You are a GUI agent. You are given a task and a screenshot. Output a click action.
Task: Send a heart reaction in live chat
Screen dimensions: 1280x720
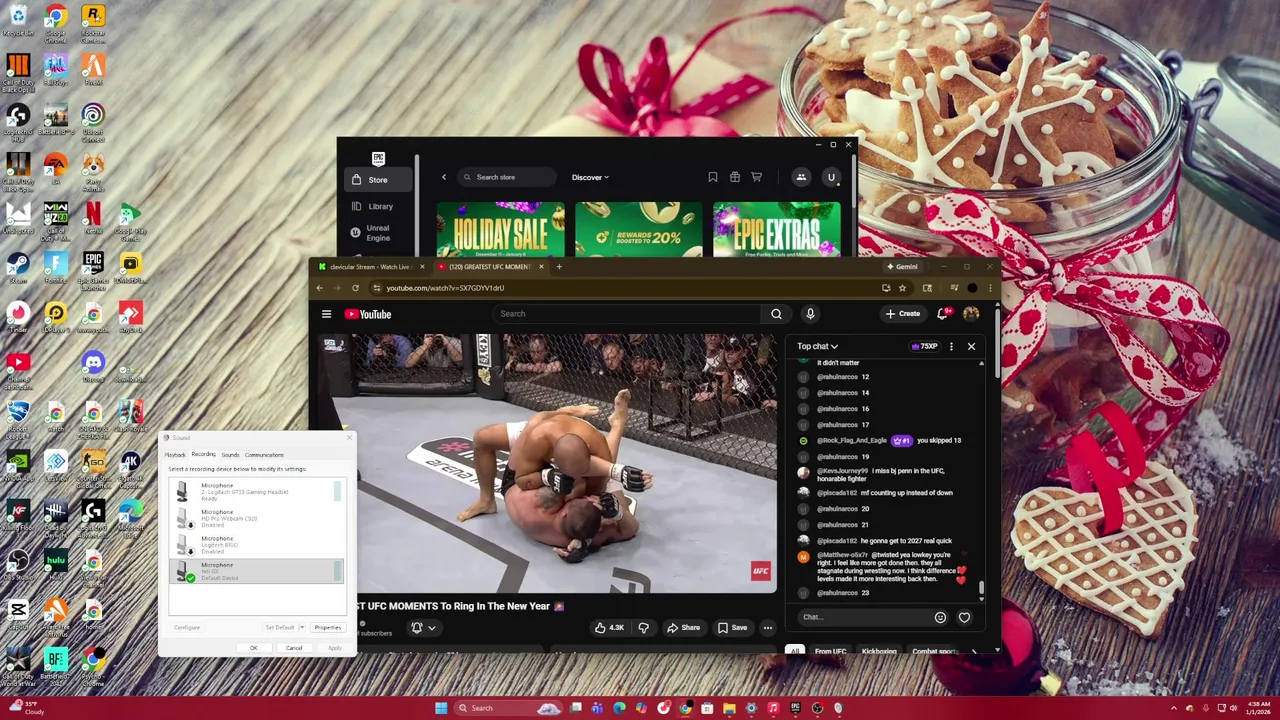pyautogui.click(x=964, y=617)
